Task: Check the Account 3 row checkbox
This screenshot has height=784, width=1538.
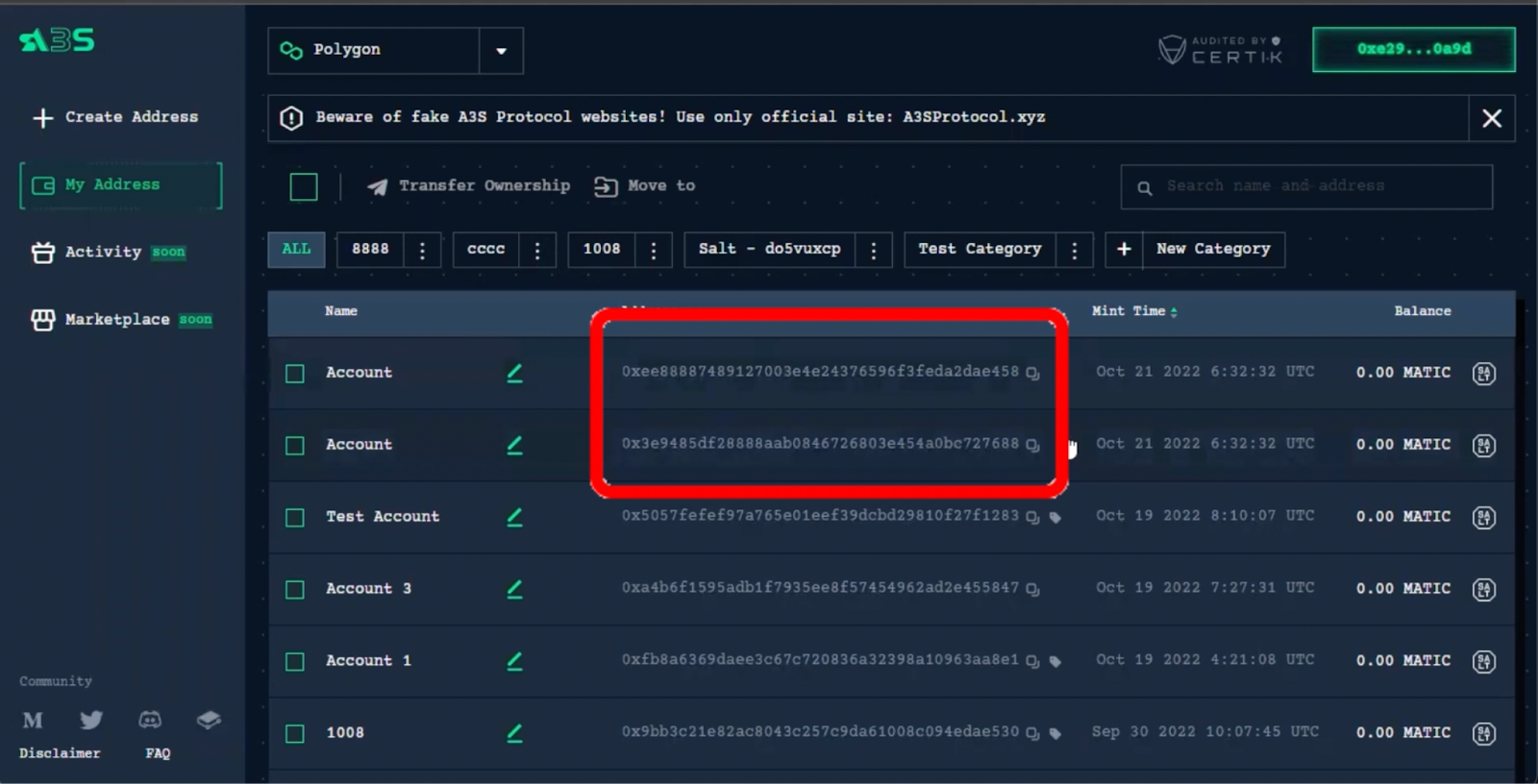Action: pos(295,589)
